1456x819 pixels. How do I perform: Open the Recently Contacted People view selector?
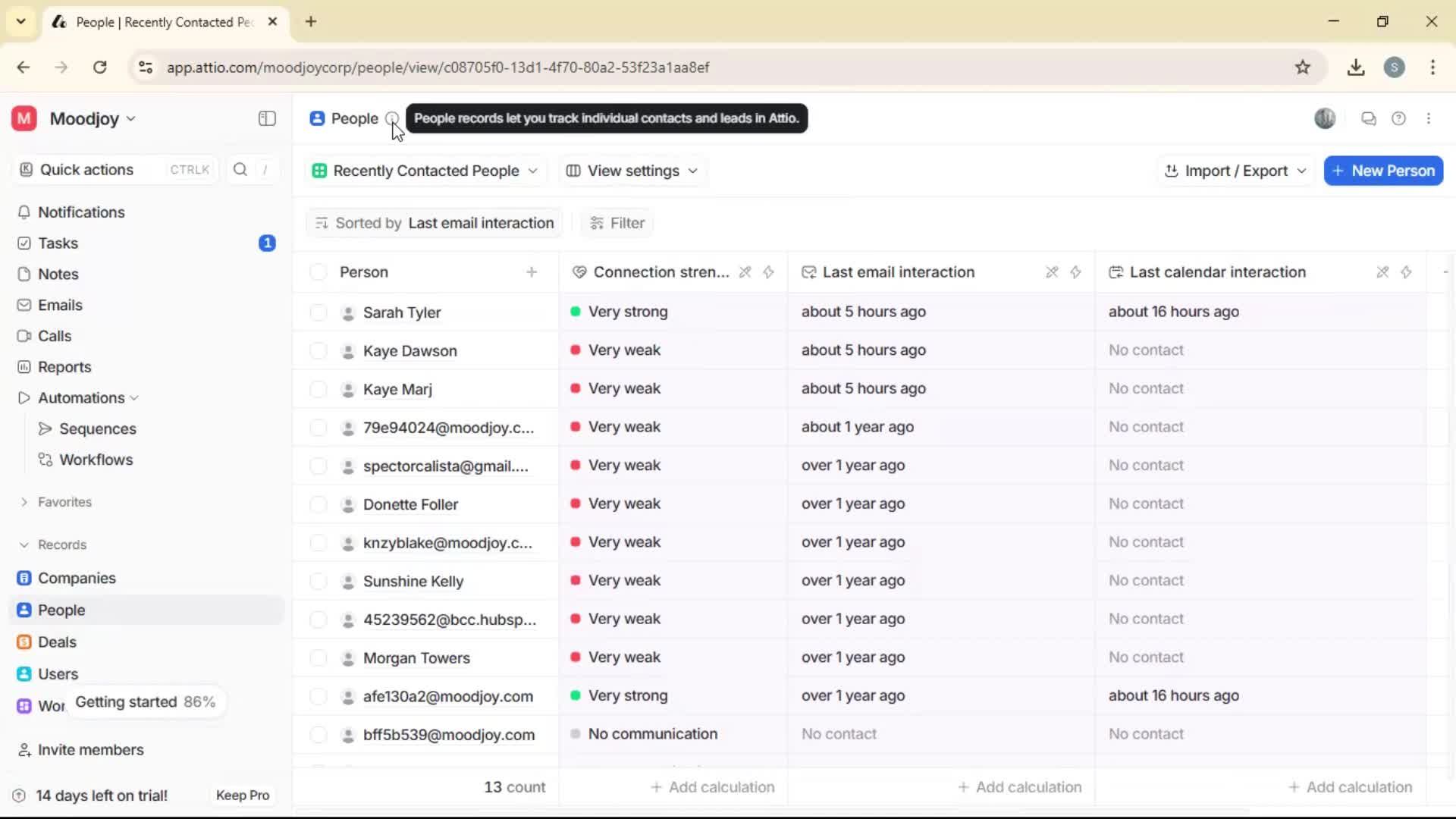[425, 171]
